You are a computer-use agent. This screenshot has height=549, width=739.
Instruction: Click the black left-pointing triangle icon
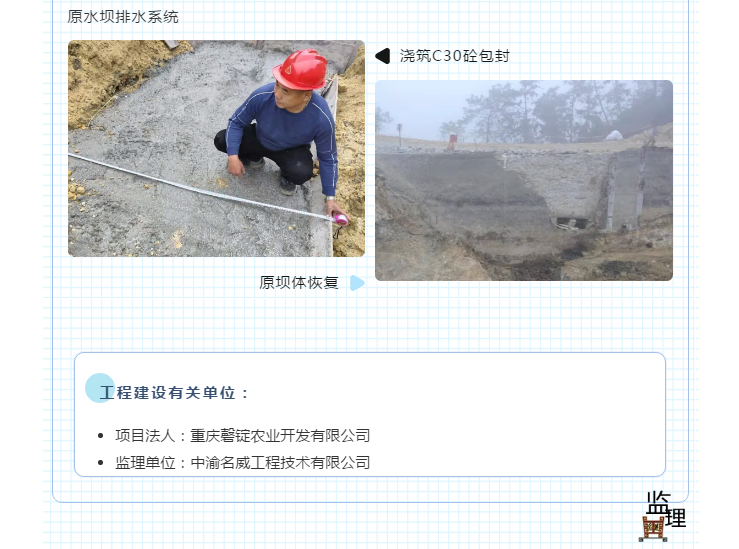click(383, 56)
